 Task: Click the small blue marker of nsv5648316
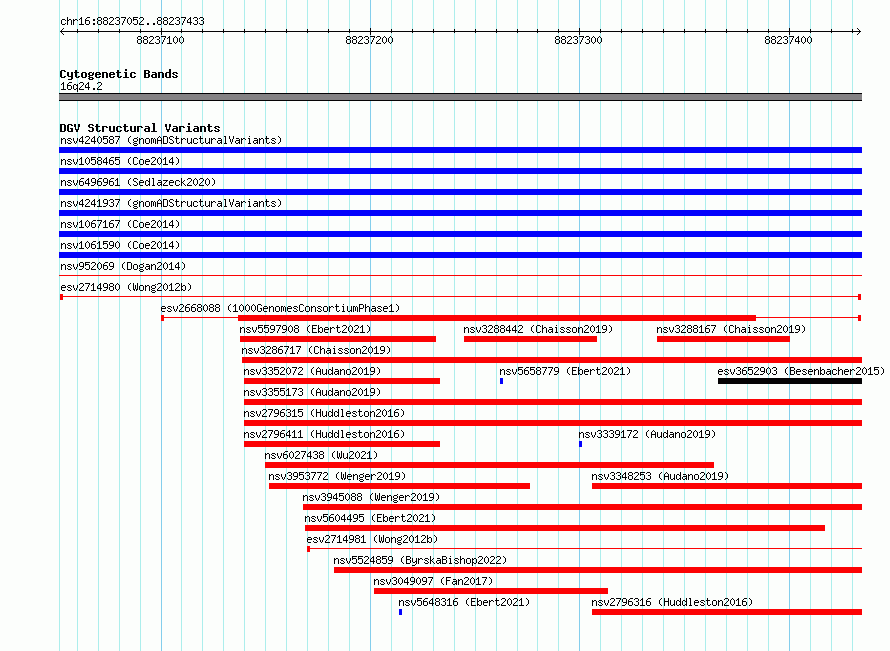400,612
